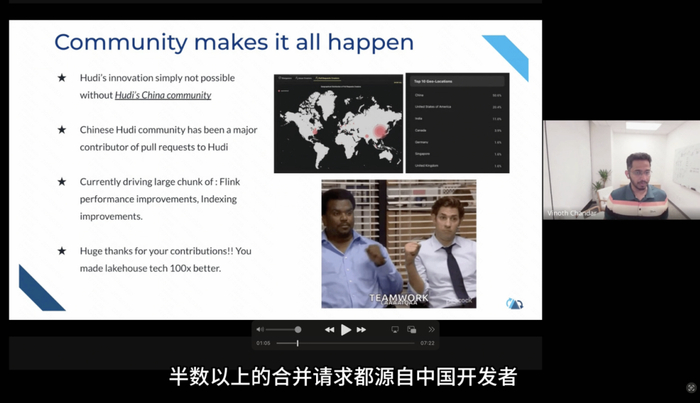Click the world map pull request chart
Screen dimensions: 700x403
click(338, 124)
